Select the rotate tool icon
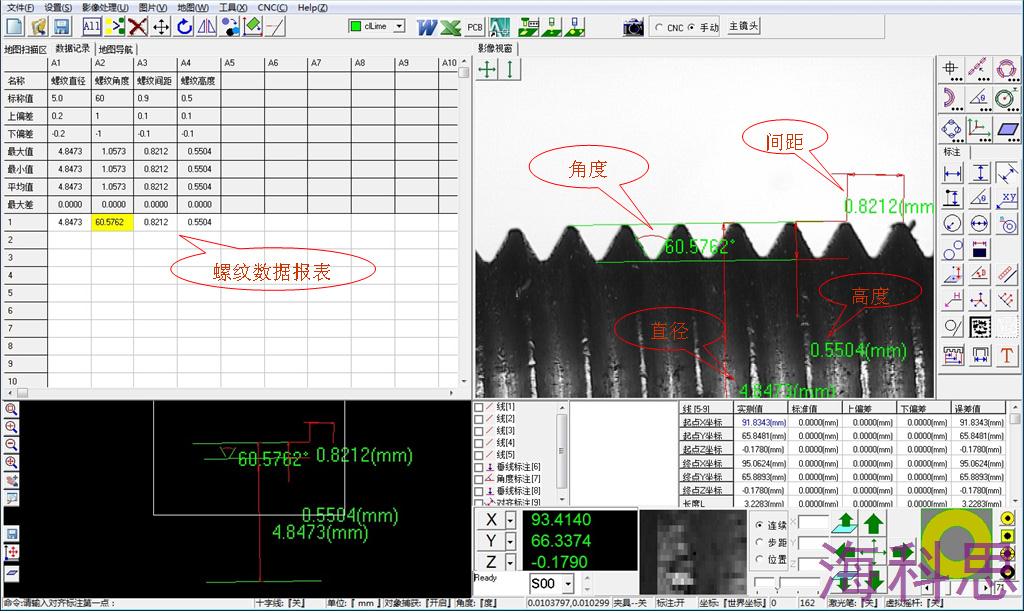1024x613 pixels. (184, 27)
